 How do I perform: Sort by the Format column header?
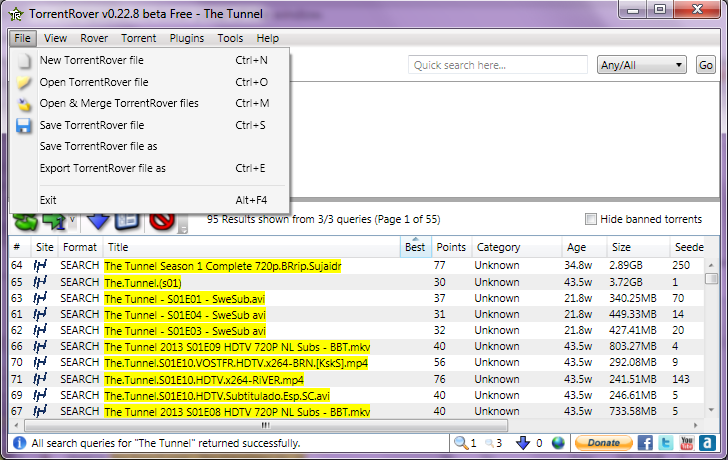point(80,247)
